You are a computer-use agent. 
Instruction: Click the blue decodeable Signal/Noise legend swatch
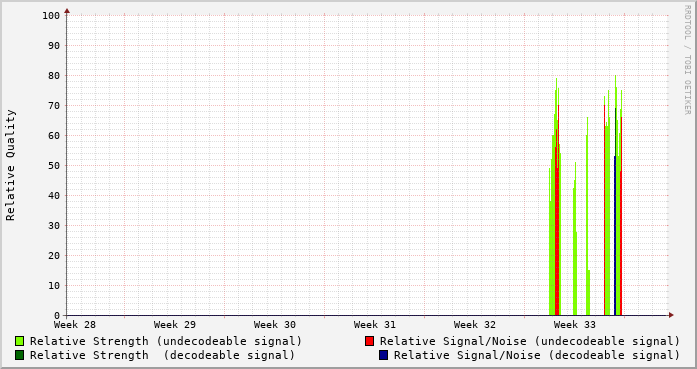384,355
